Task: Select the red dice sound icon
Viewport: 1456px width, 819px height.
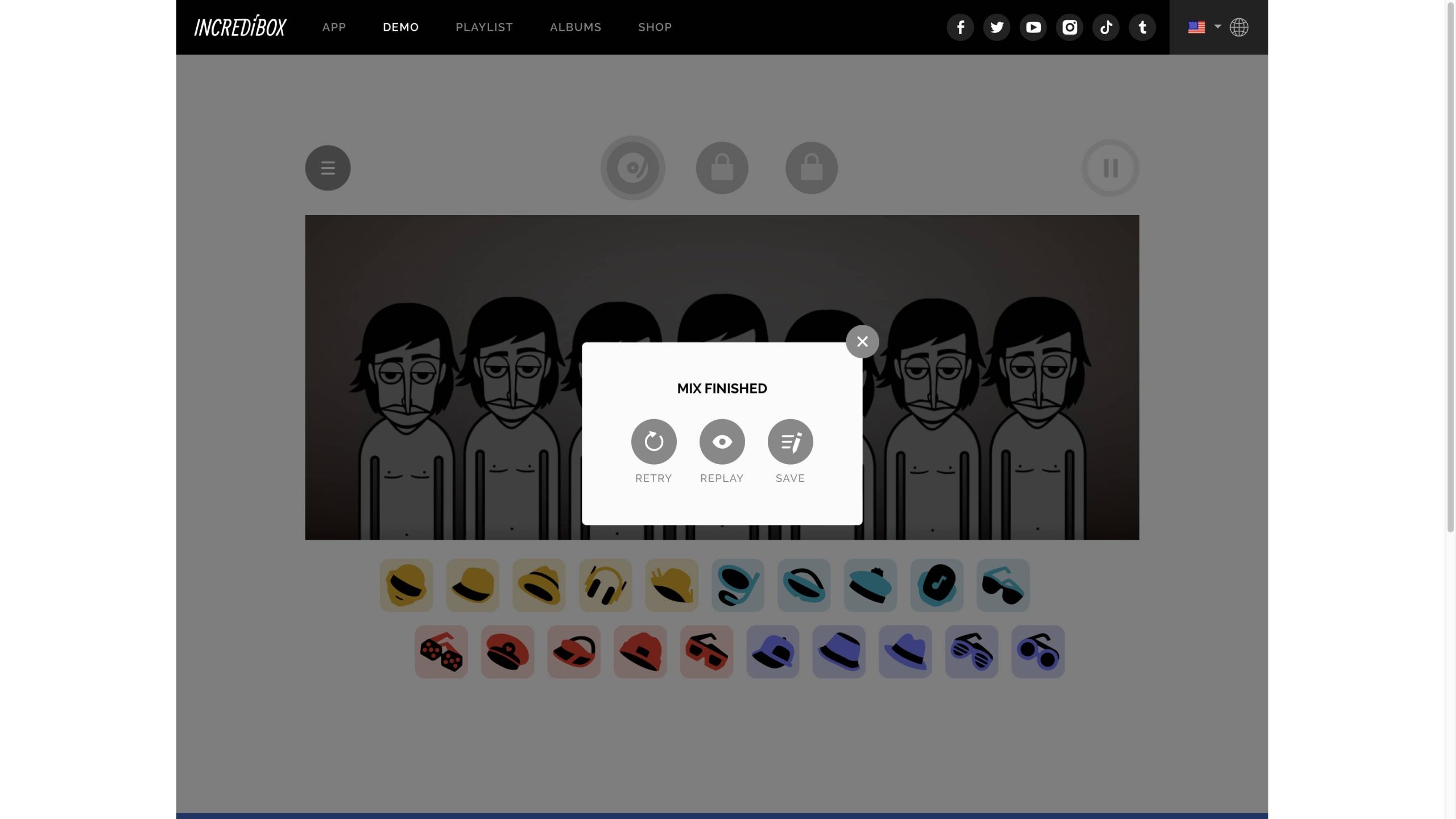Action: pyautogui.click(x=441, y=652)
